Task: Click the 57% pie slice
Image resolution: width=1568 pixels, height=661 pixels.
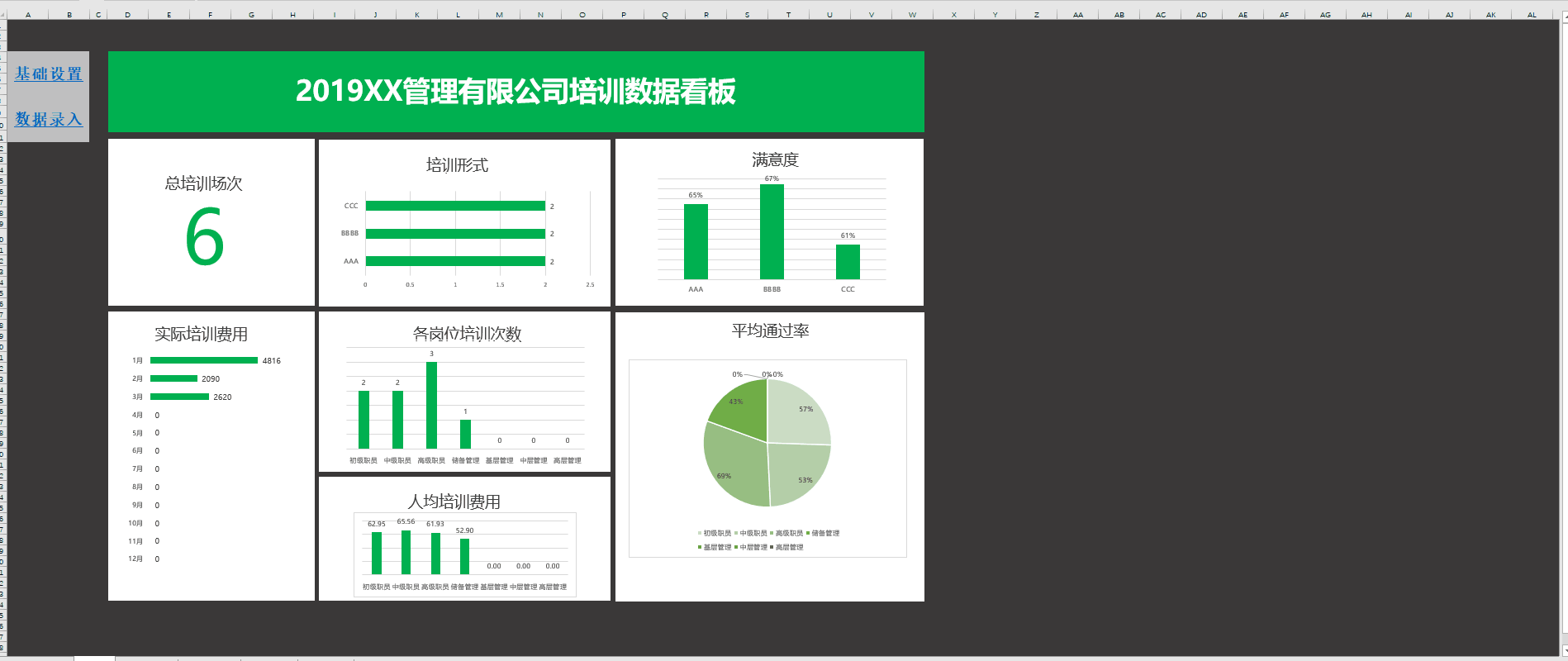Action: coord(797,411)
